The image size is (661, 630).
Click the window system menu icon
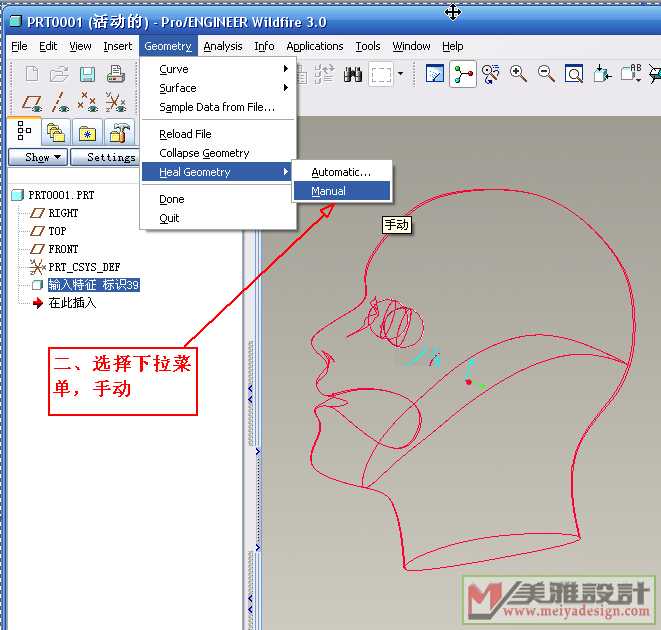tap(16, 21)
